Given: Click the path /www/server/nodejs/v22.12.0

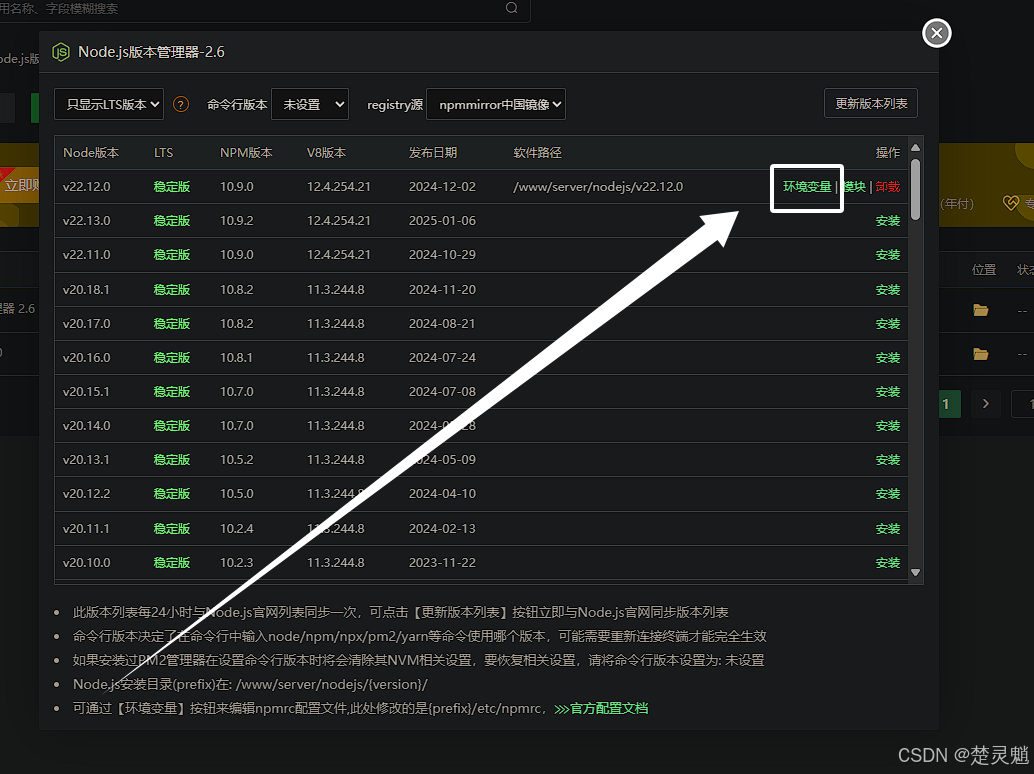Looking at the screenshot, I should (598, 187).
